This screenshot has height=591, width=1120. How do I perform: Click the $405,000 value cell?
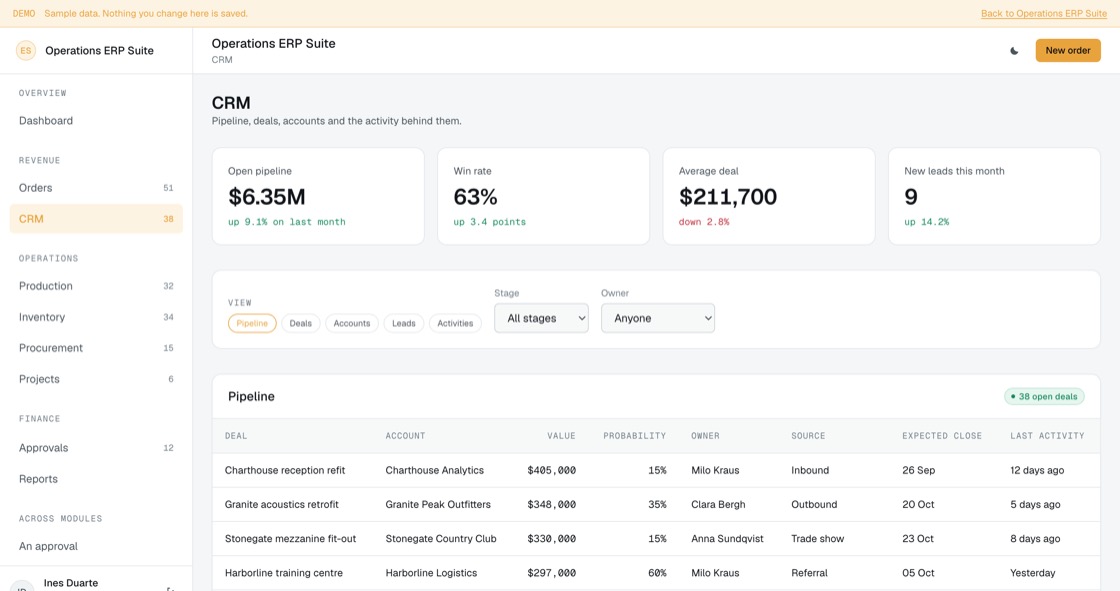click(x=551, y=470)
